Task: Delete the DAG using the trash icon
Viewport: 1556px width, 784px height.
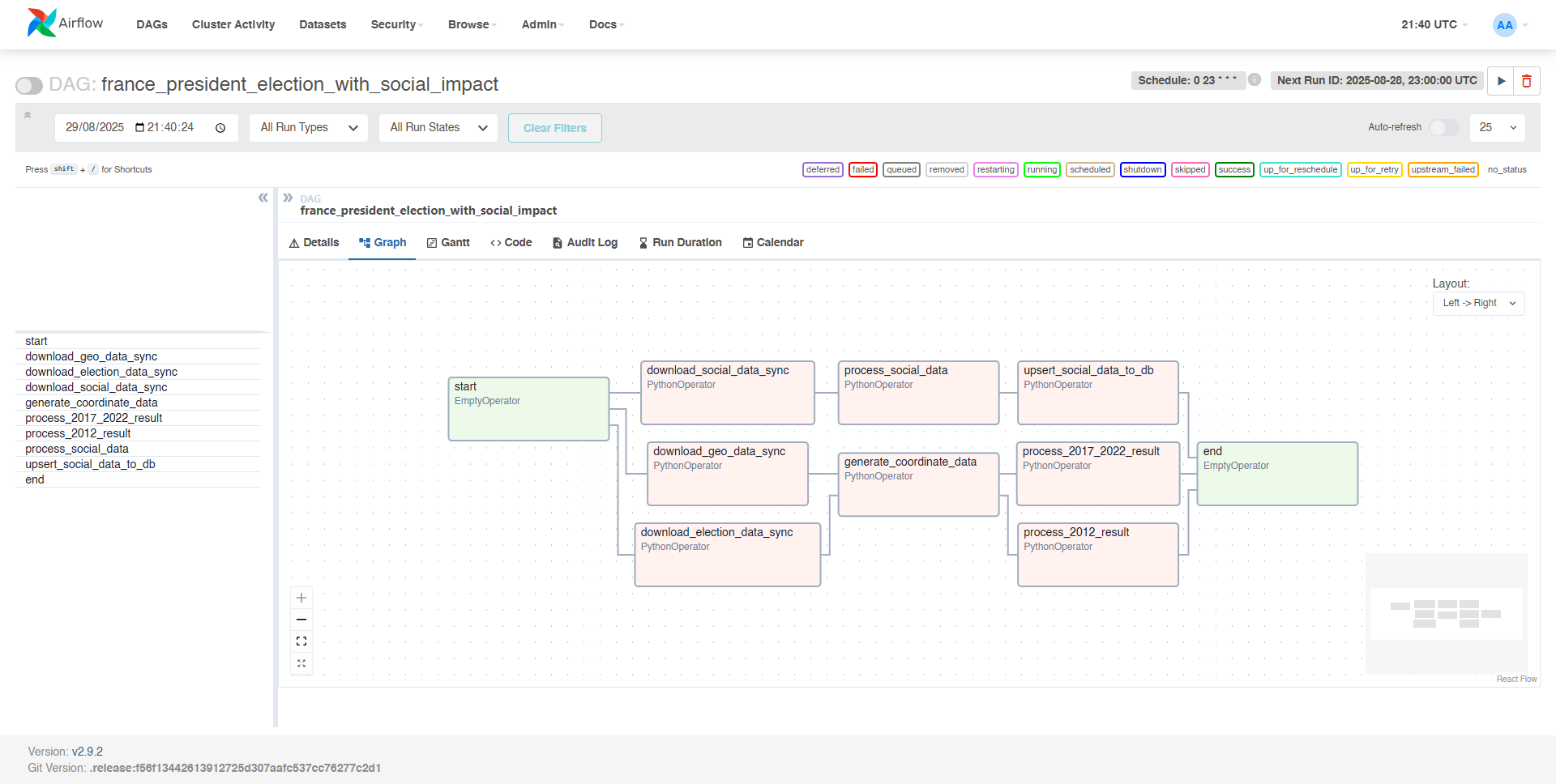Action: (1527, 81)
